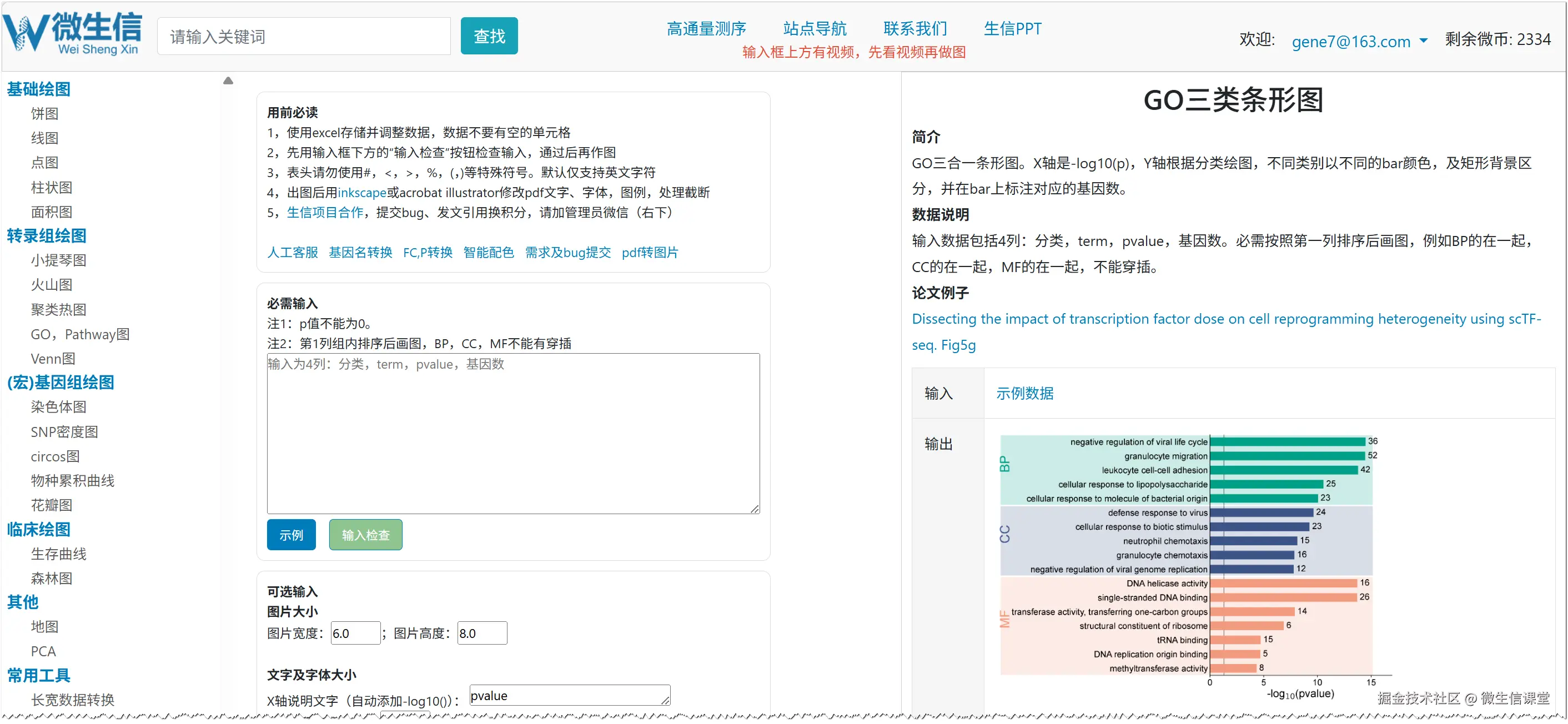Viewport: 1568px width, 724px height.
Task: Open the 高通量测序 menu item
Action: 706,29
